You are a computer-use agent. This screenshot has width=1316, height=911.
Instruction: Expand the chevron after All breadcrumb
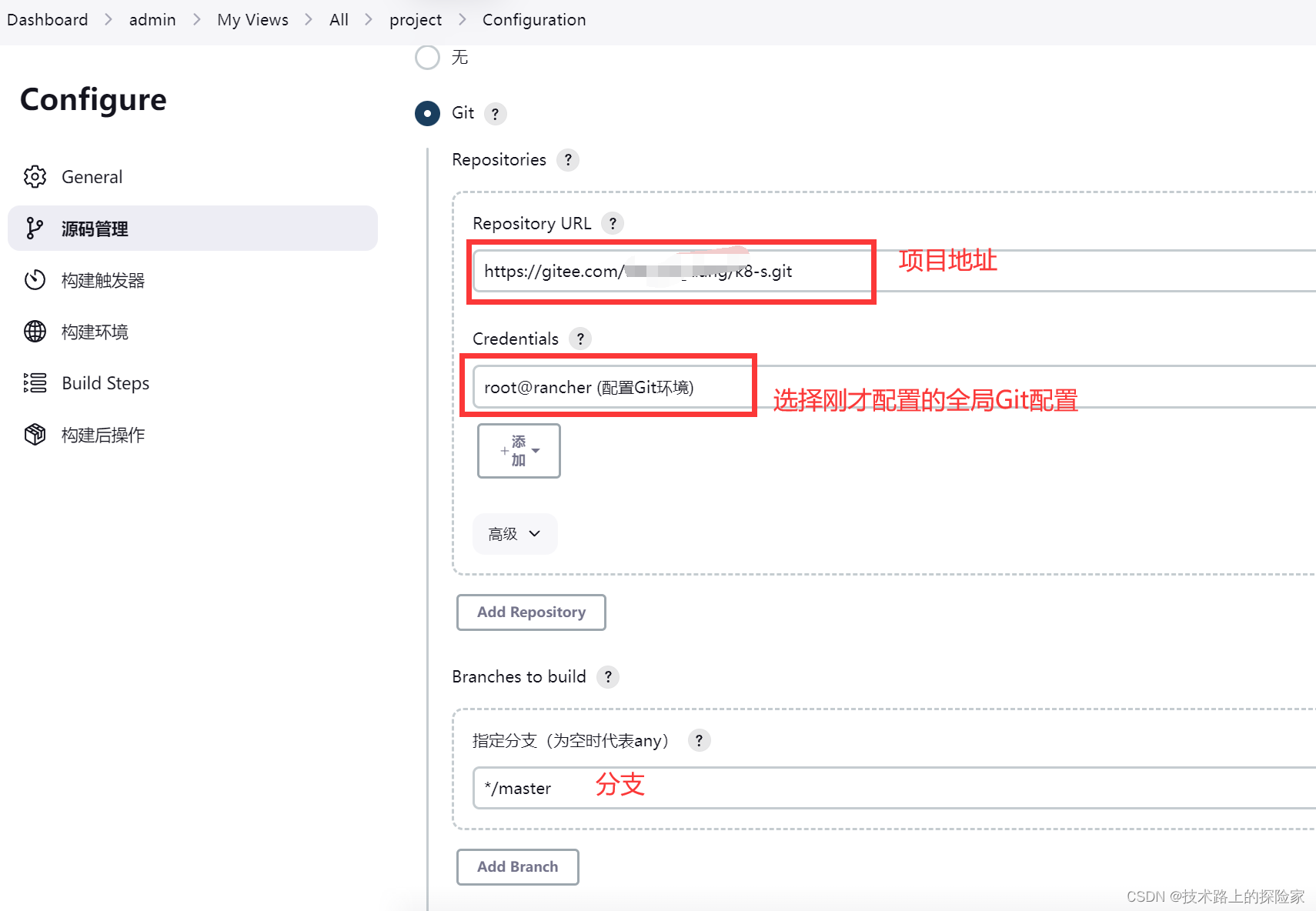369,20
